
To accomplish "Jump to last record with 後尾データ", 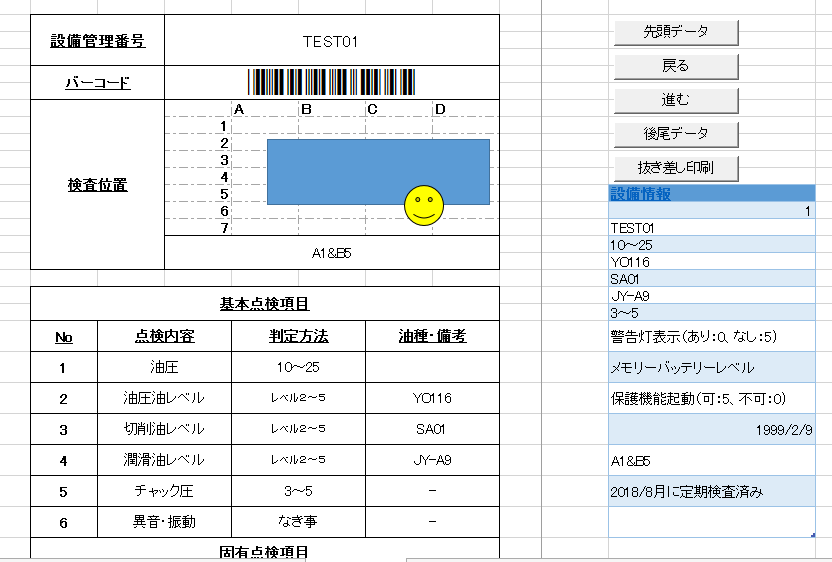I will [675, 134].
